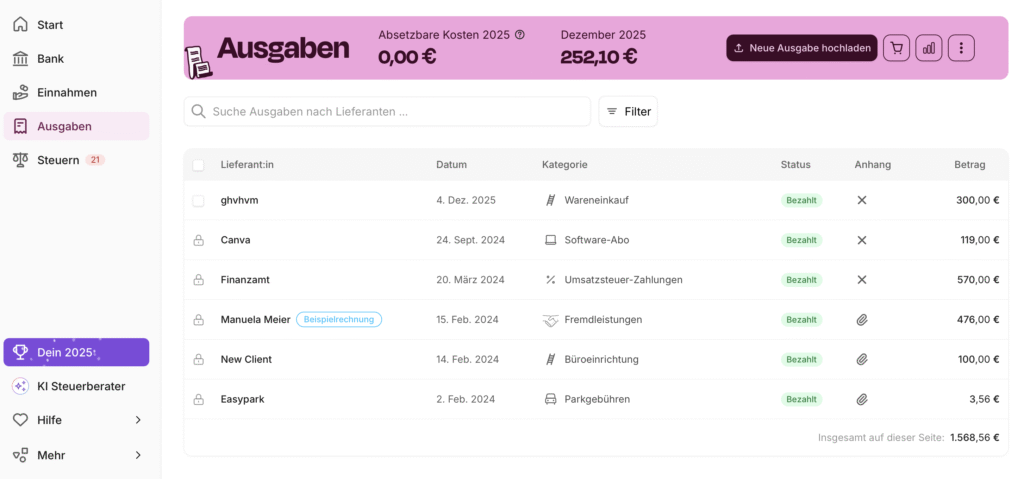Click Neue Ausgabe hochladen button

(801, 47)
